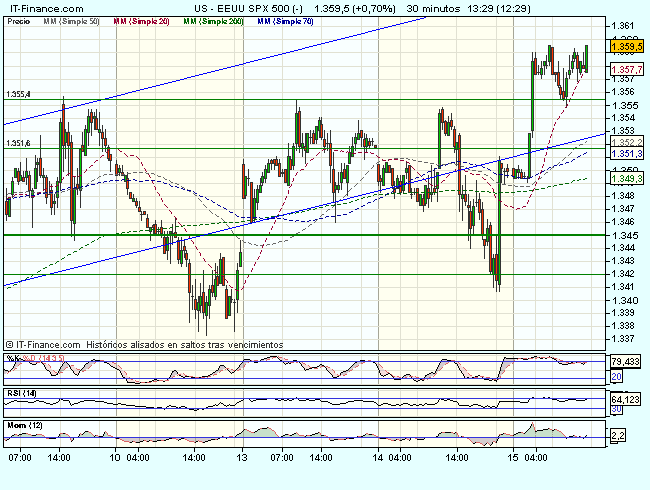The image size is (650, 490).
Task: Click the green 1.349,3 moving average tag
Action: pos(627,179)
